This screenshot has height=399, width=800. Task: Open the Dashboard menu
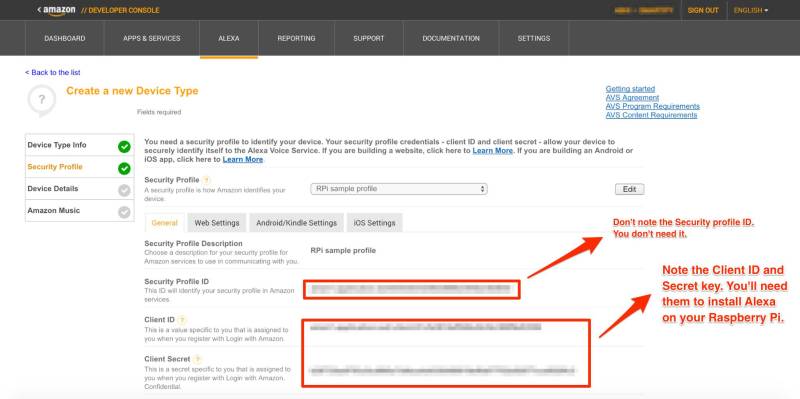point(65,38)
